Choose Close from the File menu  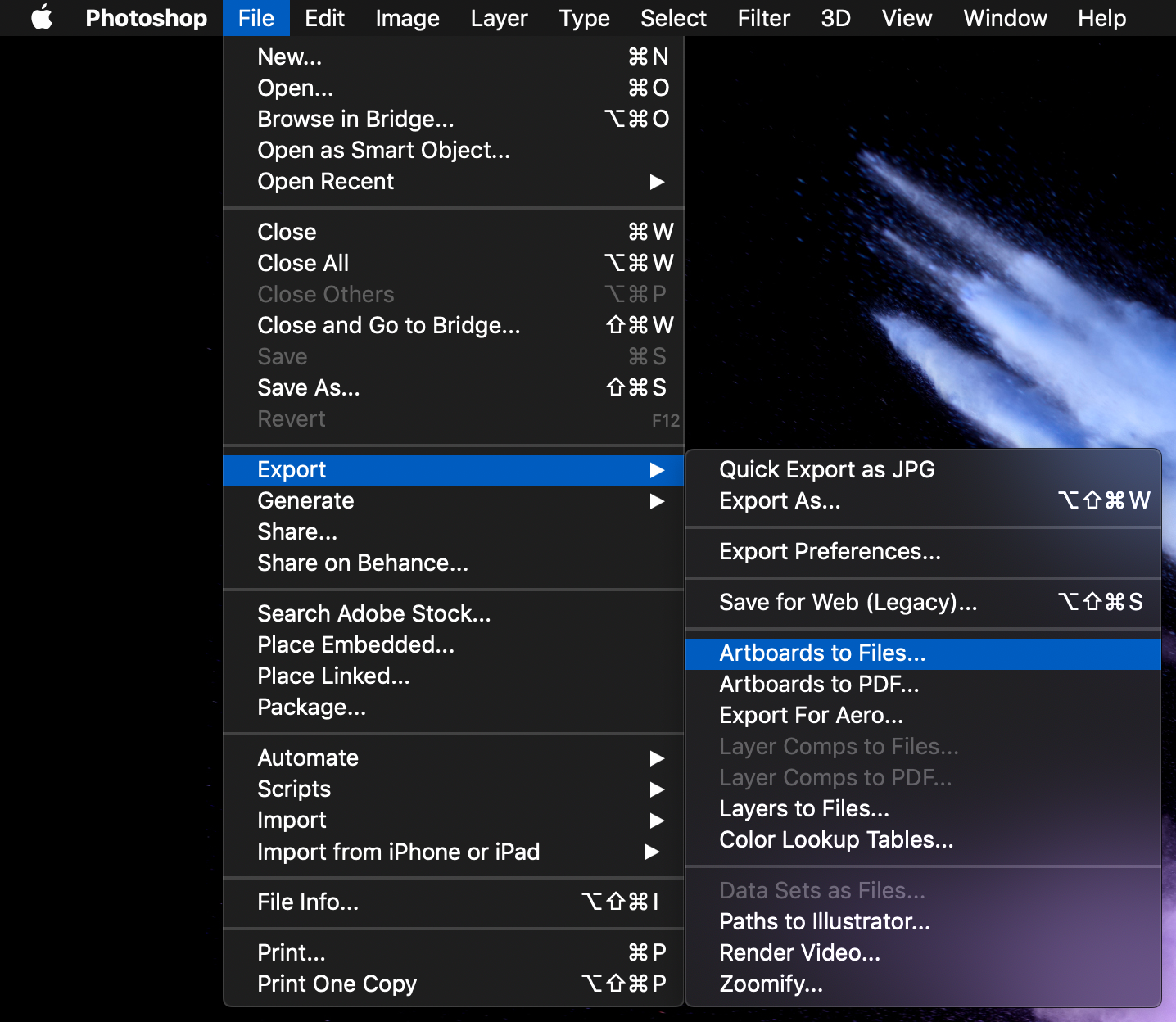454,232
